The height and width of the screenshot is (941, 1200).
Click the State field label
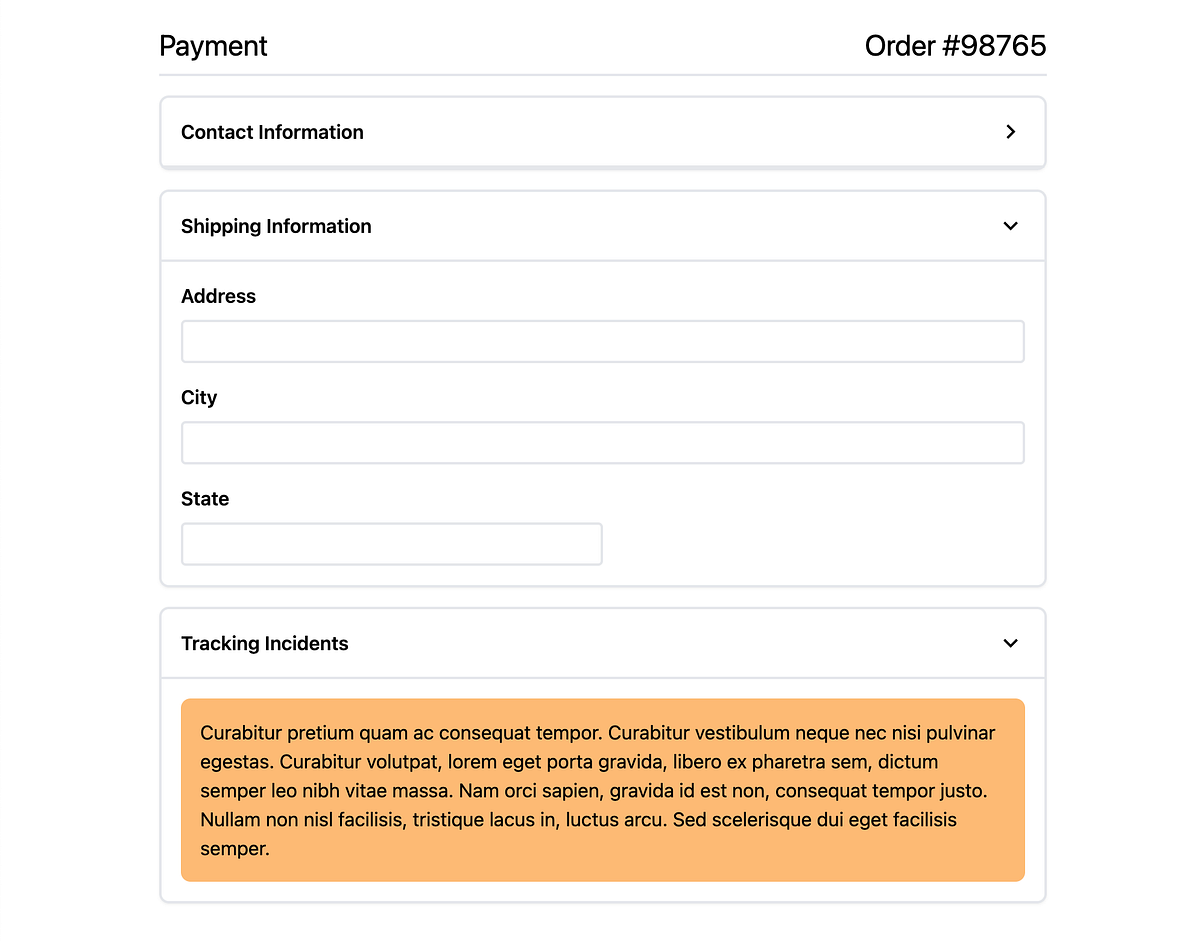click(205, 498)
